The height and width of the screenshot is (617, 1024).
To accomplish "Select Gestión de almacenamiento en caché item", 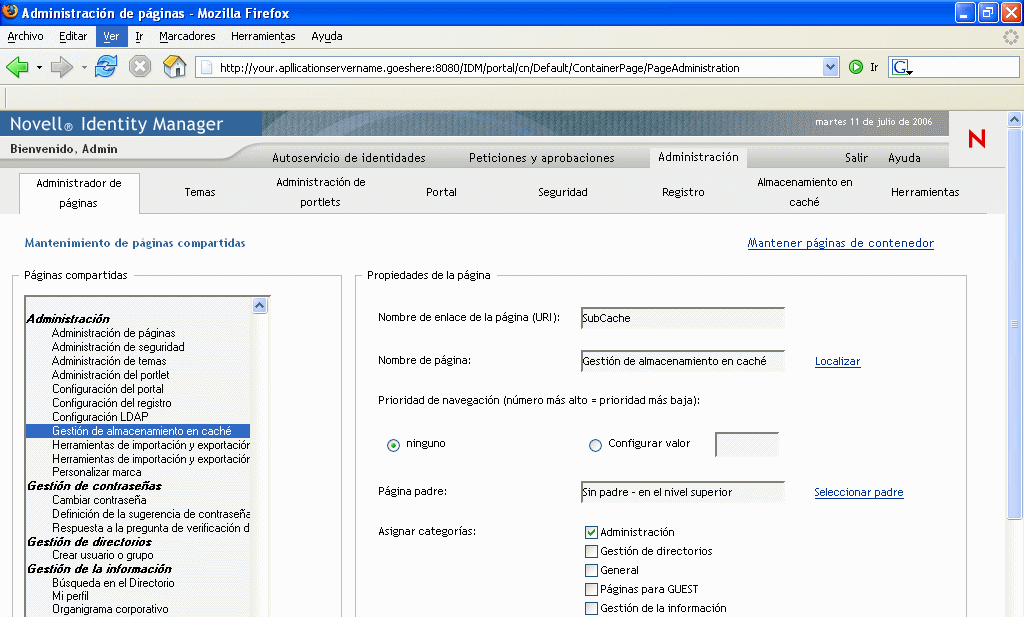I will point(138,431).
